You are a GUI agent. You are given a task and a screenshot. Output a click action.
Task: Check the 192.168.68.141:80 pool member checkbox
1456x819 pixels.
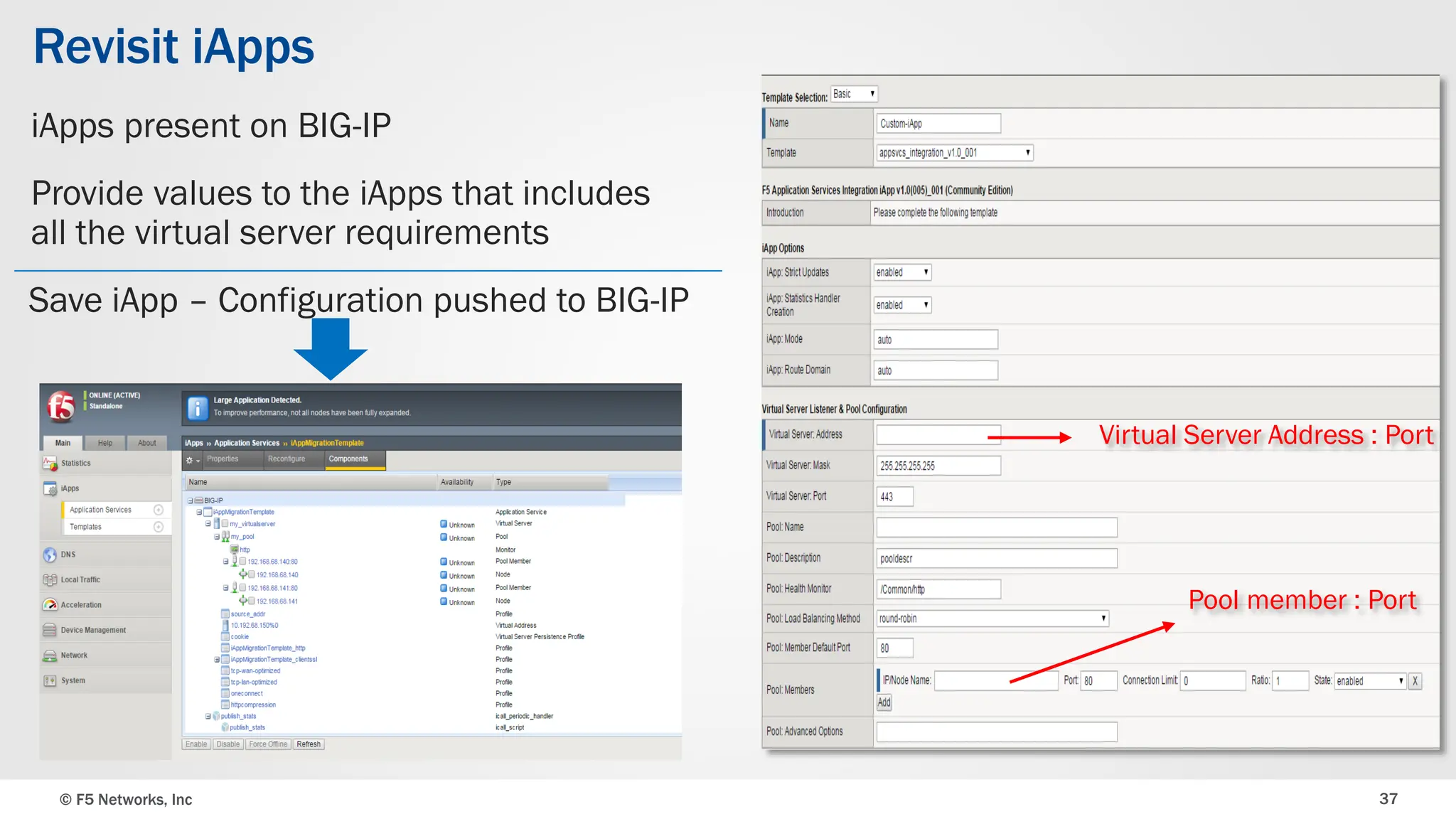click(242, 588)
